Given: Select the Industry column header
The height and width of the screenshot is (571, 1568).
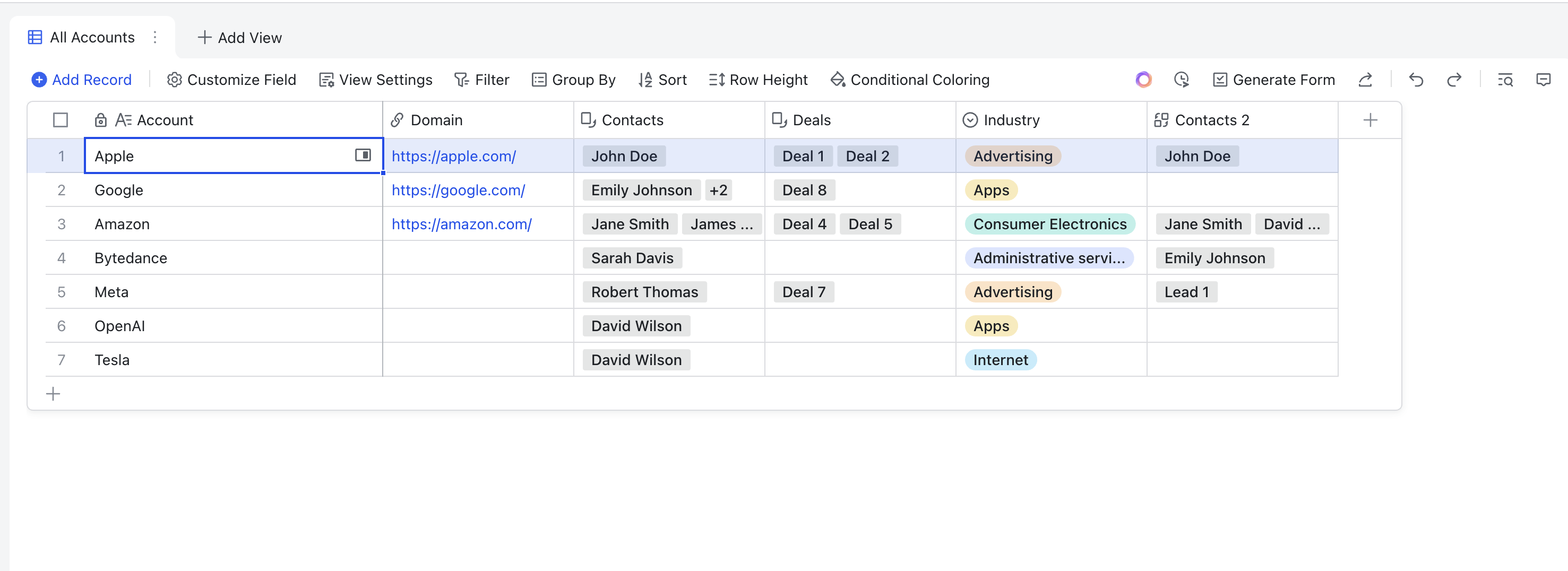Looking at the screenshot, I should click(x=1052, y=120).
